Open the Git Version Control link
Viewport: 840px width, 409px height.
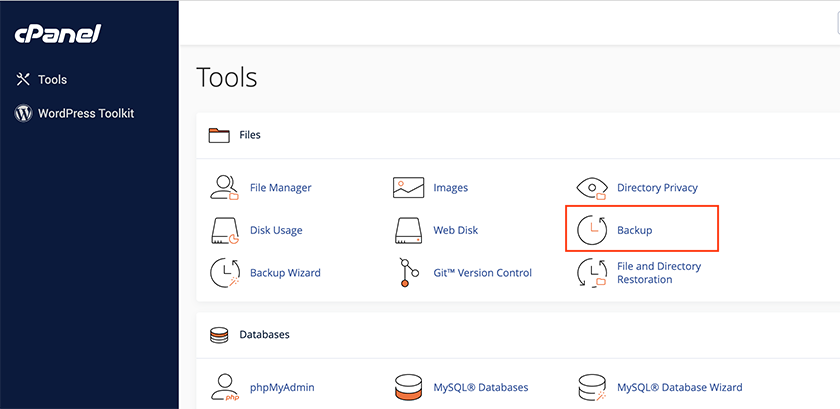click(483, 273)
